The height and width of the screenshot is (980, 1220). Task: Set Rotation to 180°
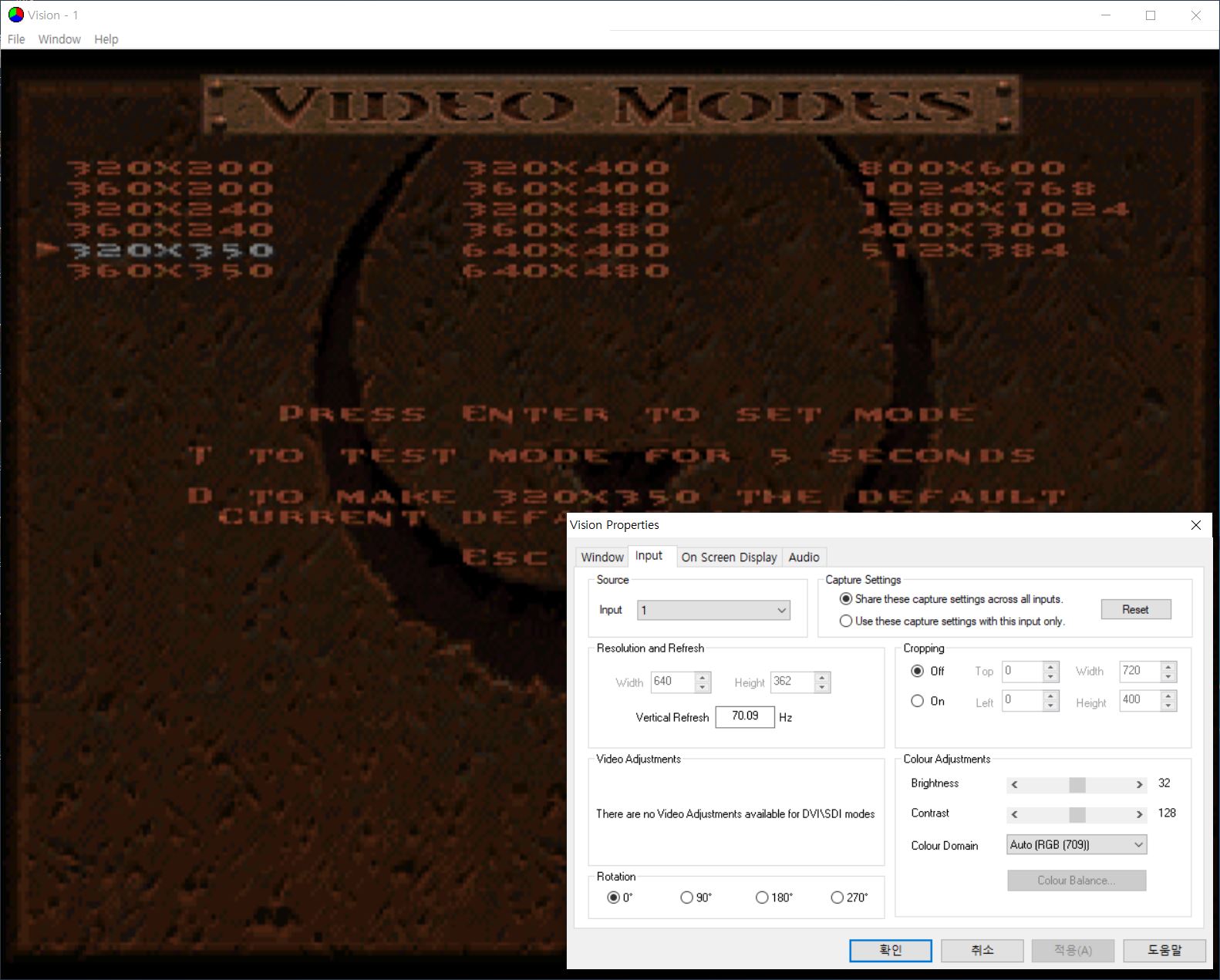click(762, 897)
